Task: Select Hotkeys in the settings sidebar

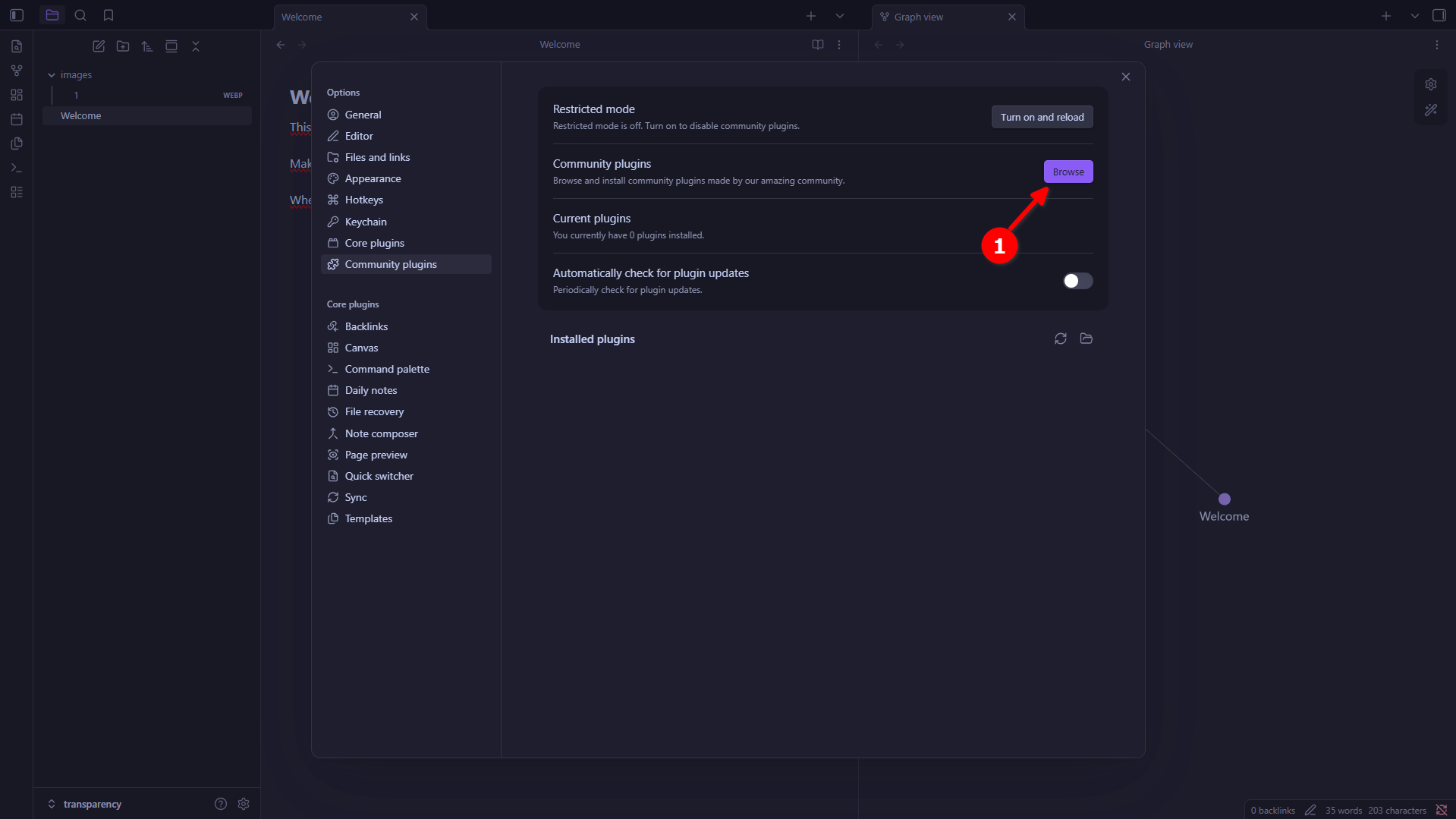Action: pos(363,200)
